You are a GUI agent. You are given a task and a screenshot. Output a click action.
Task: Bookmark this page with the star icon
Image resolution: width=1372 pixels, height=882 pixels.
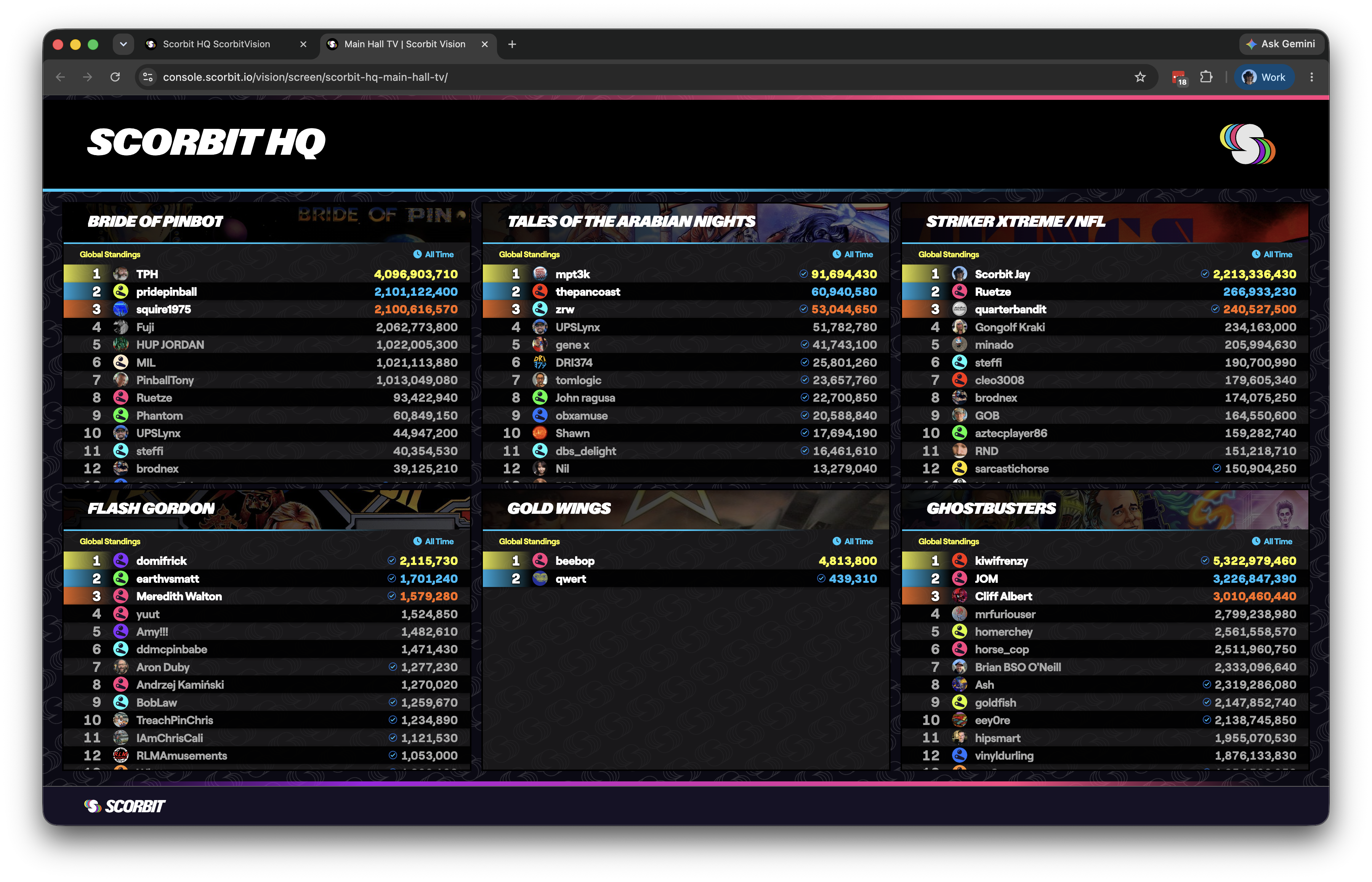[1140, 77]
